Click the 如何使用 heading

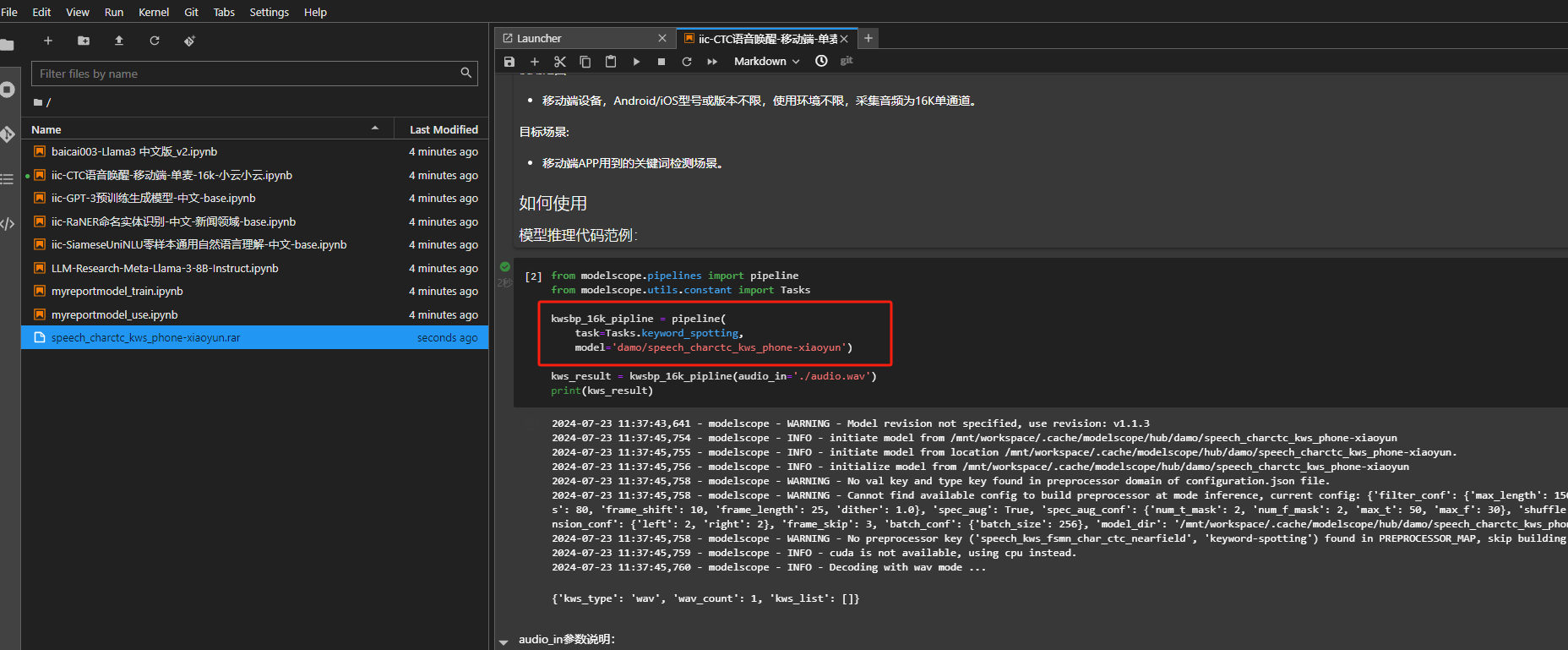[x=553, y=203]
